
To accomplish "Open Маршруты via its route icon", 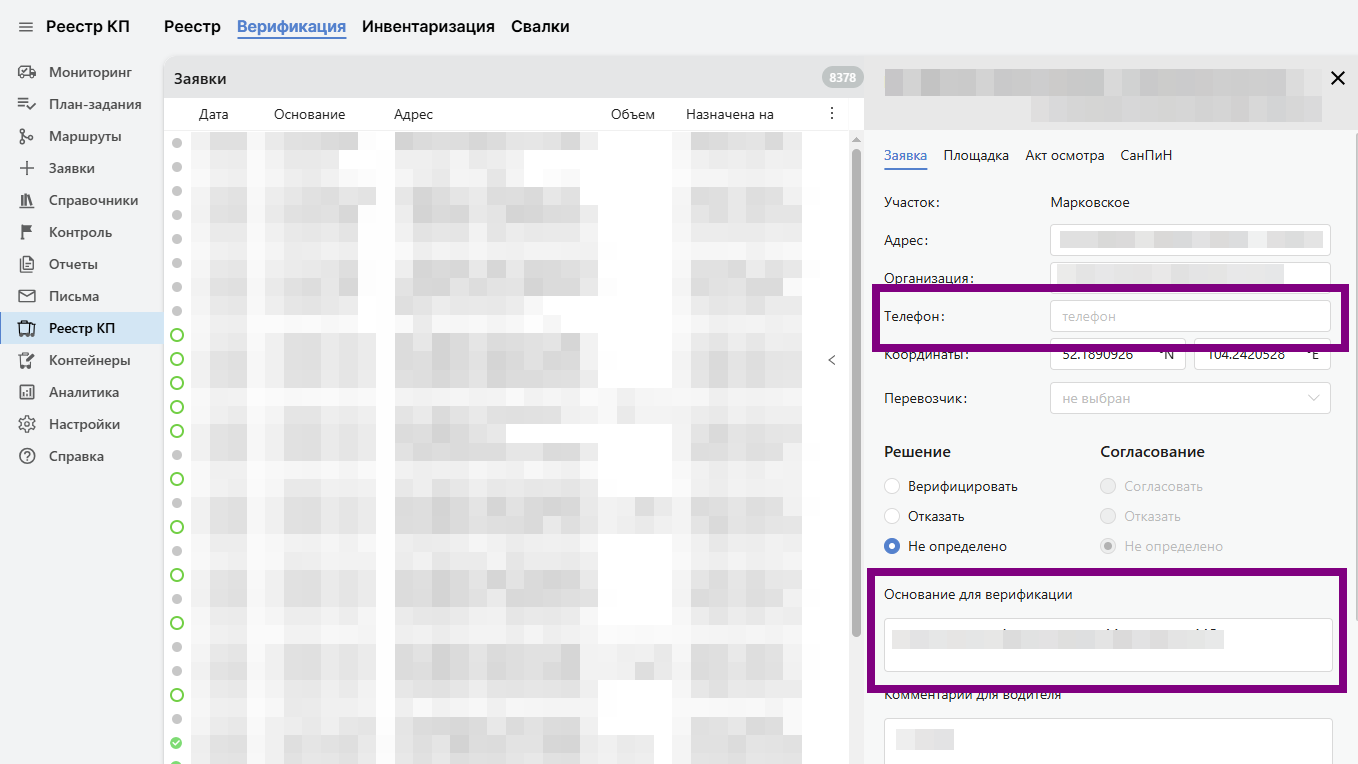I will coord(27,136).
